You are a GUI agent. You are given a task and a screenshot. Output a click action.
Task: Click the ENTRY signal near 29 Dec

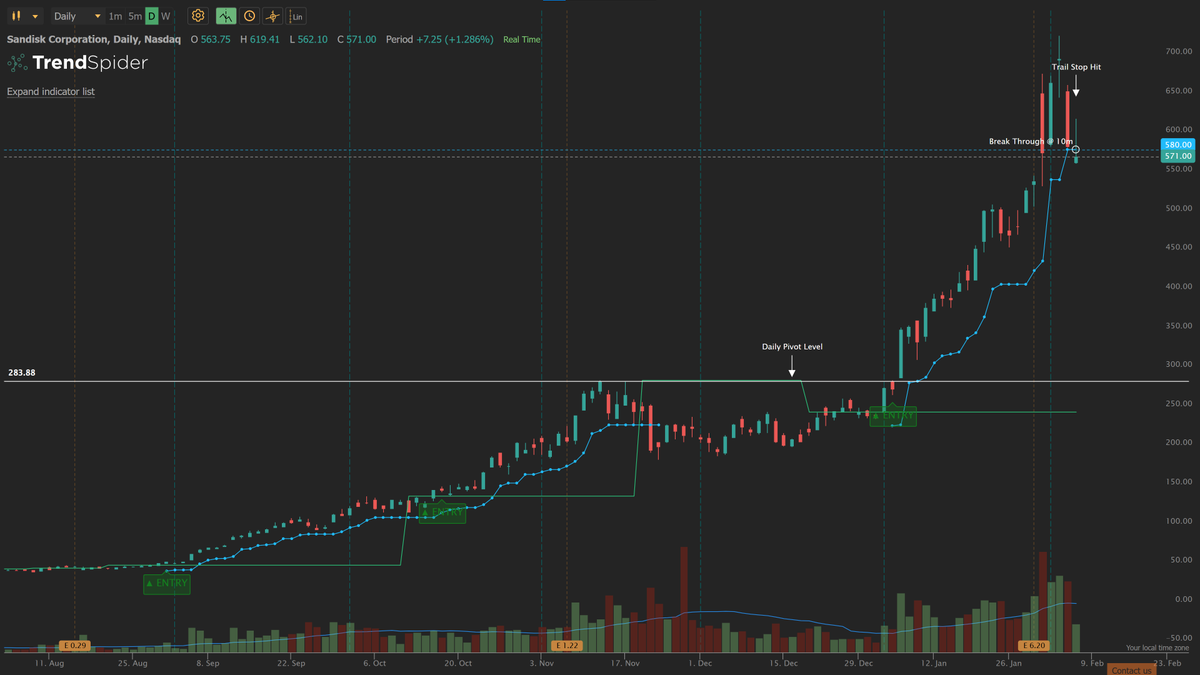click(892, 415)
